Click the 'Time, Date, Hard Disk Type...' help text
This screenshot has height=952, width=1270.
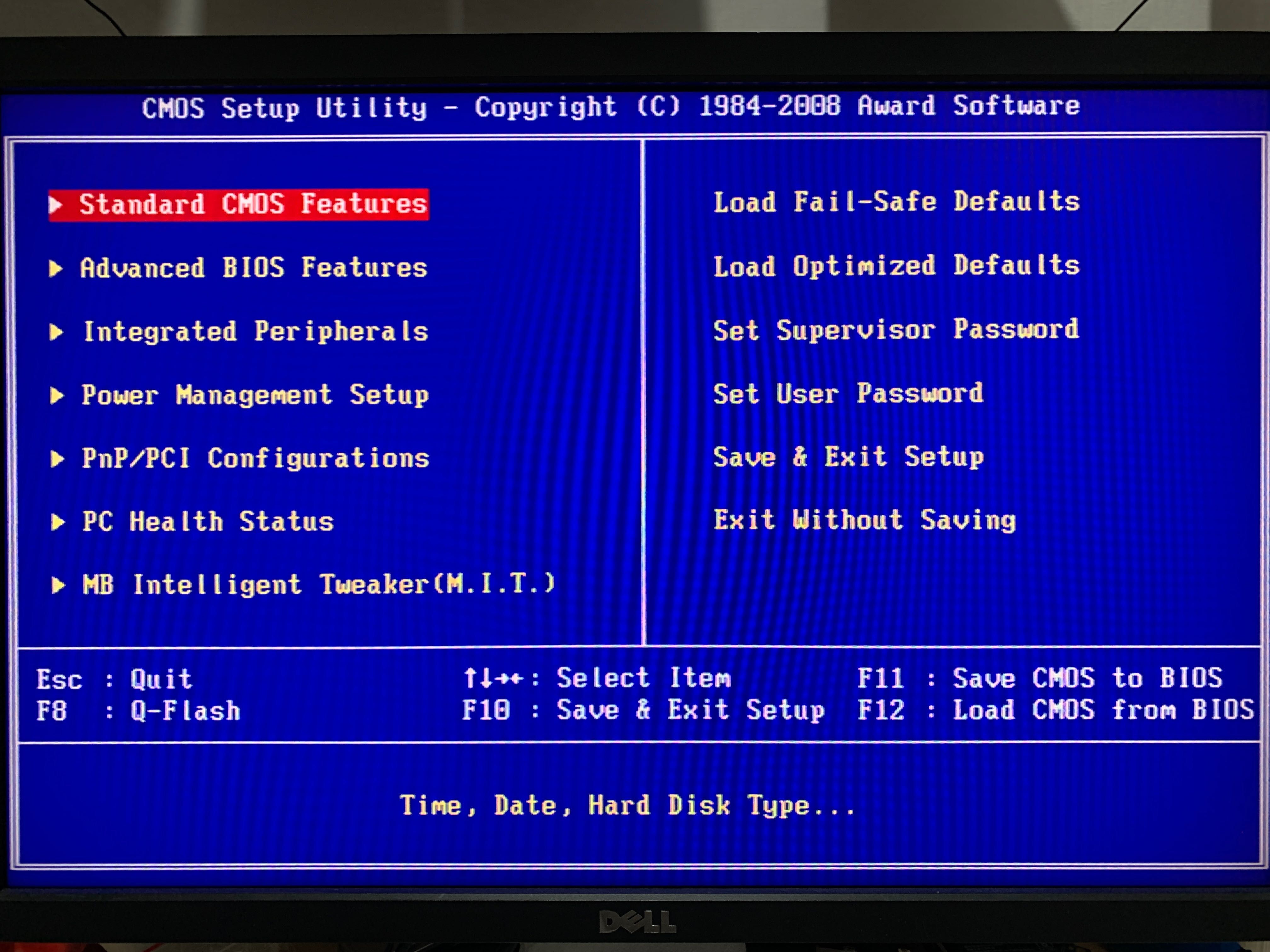coord(627,806)
